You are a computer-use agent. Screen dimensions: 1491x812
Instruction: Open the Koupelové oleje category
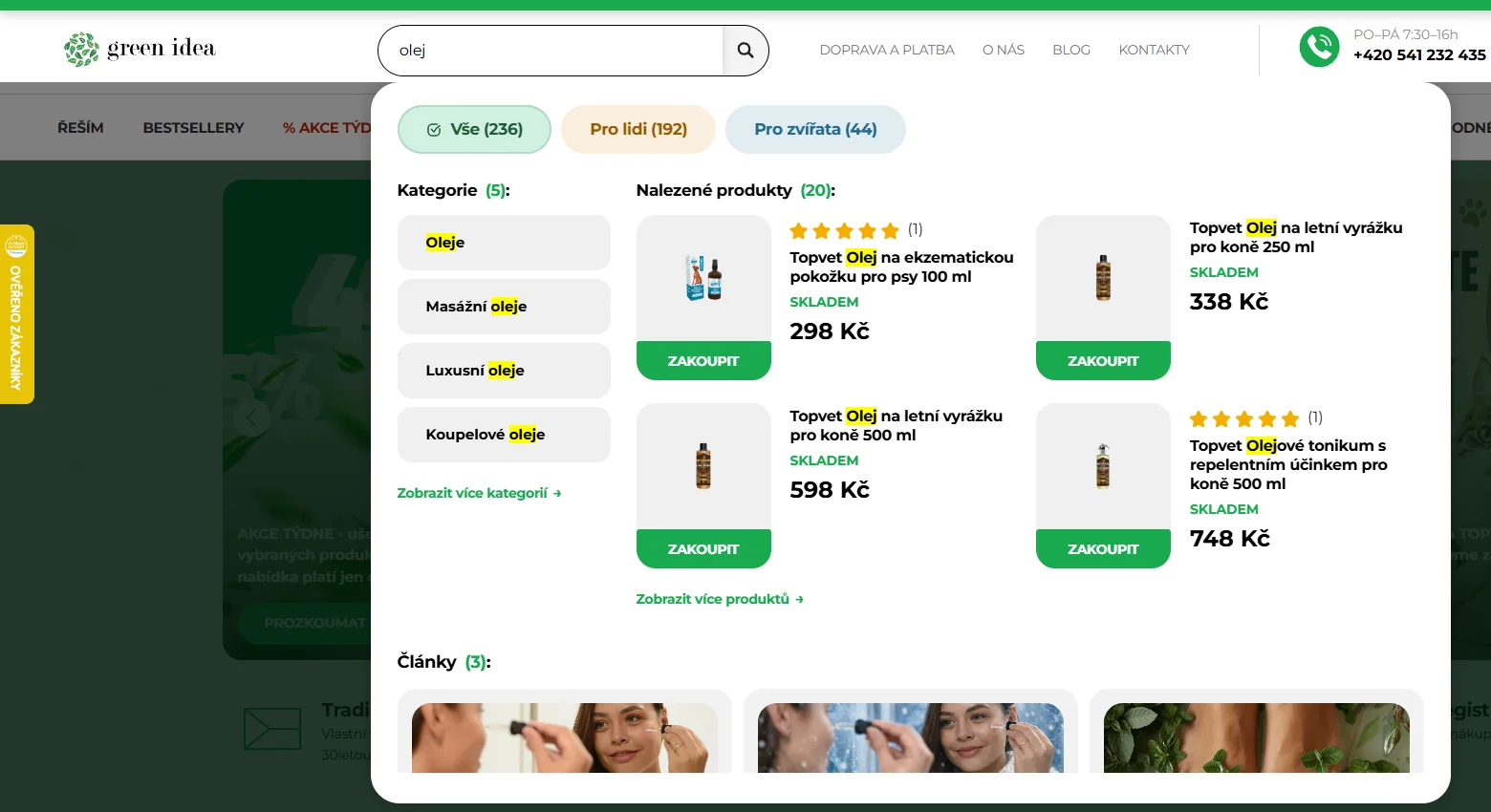[x=504, y=435]
